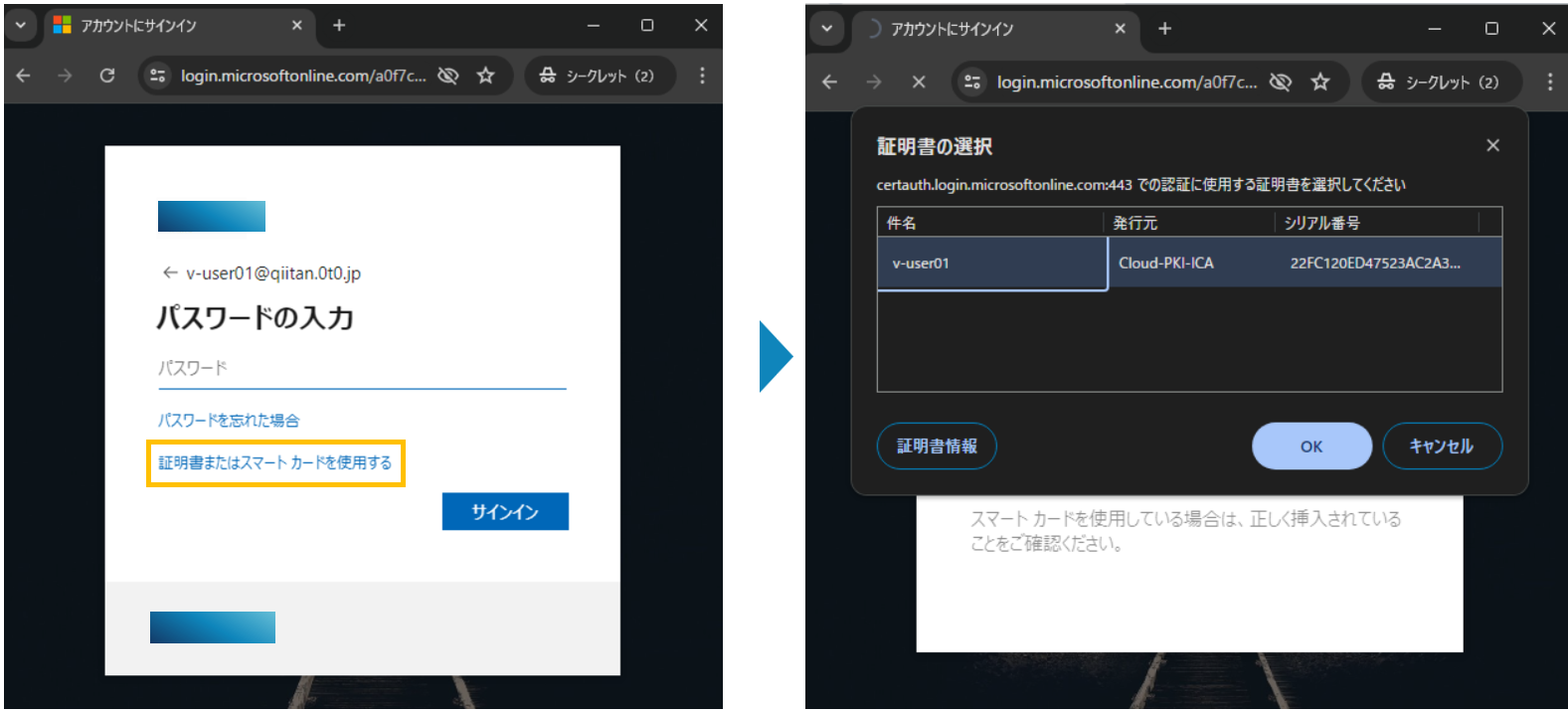Screen dimensions: 1568x713
Task: Open site info icon in left address bar
Action: pyautogui.click(x=157, y=76)
